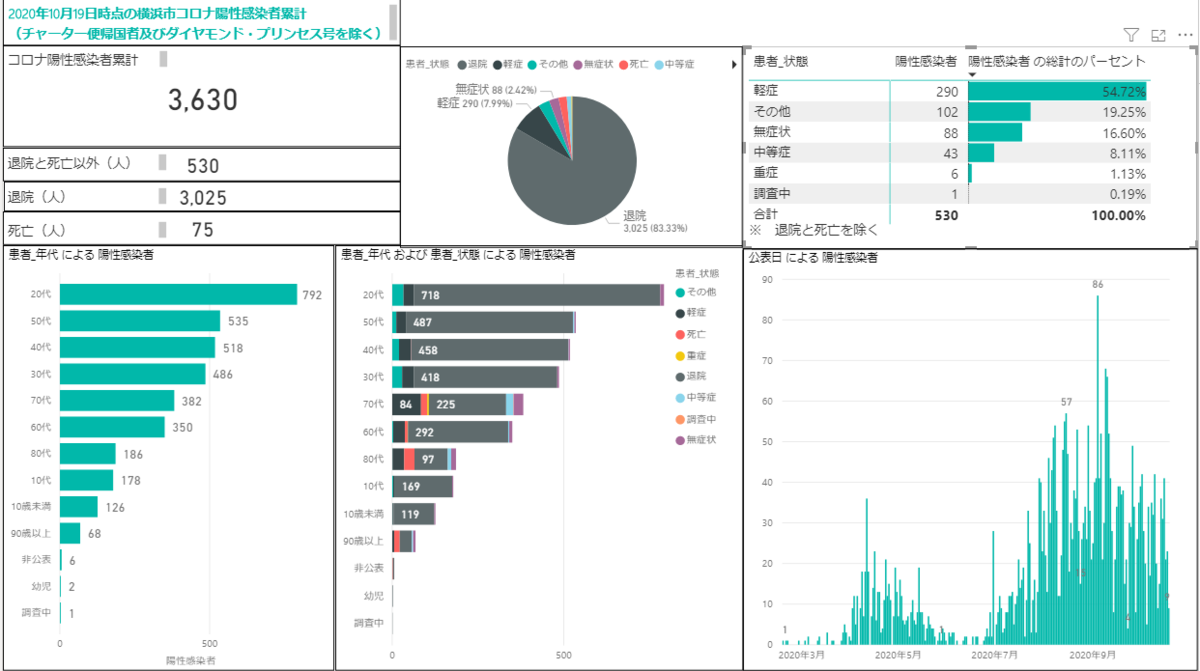Click 調査中 in the stacked bar legend
Viewport: 1200px width, 671px height.
(x=696, y=418)
